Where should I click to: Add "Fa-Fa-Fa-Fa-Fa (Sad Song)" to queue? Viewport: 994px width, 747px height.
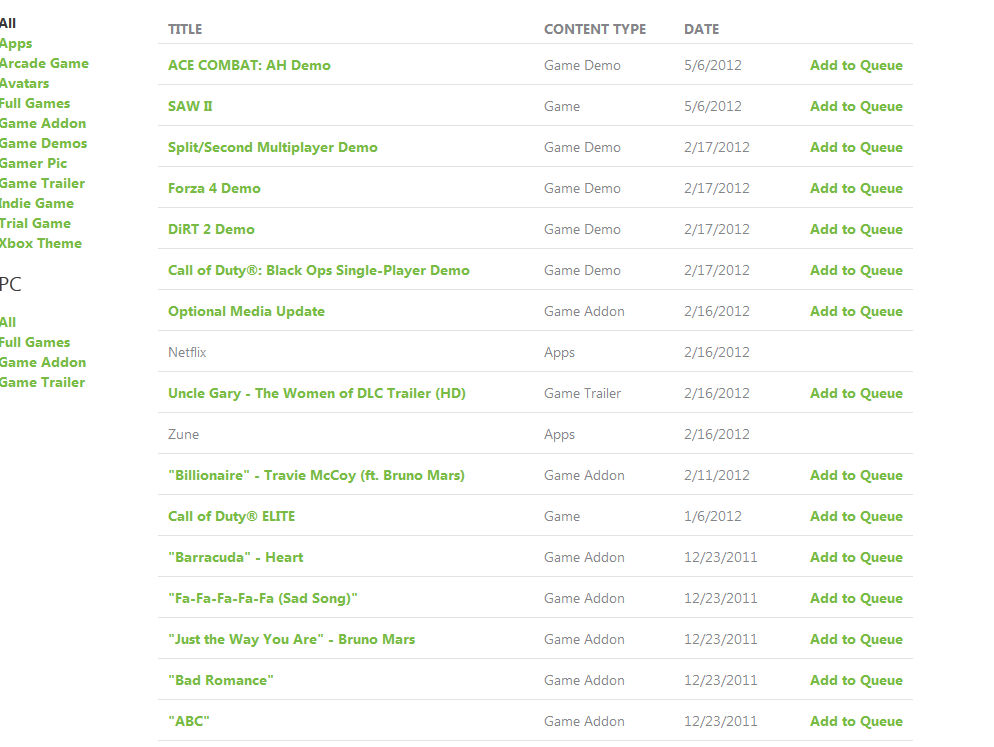(856, 599)
